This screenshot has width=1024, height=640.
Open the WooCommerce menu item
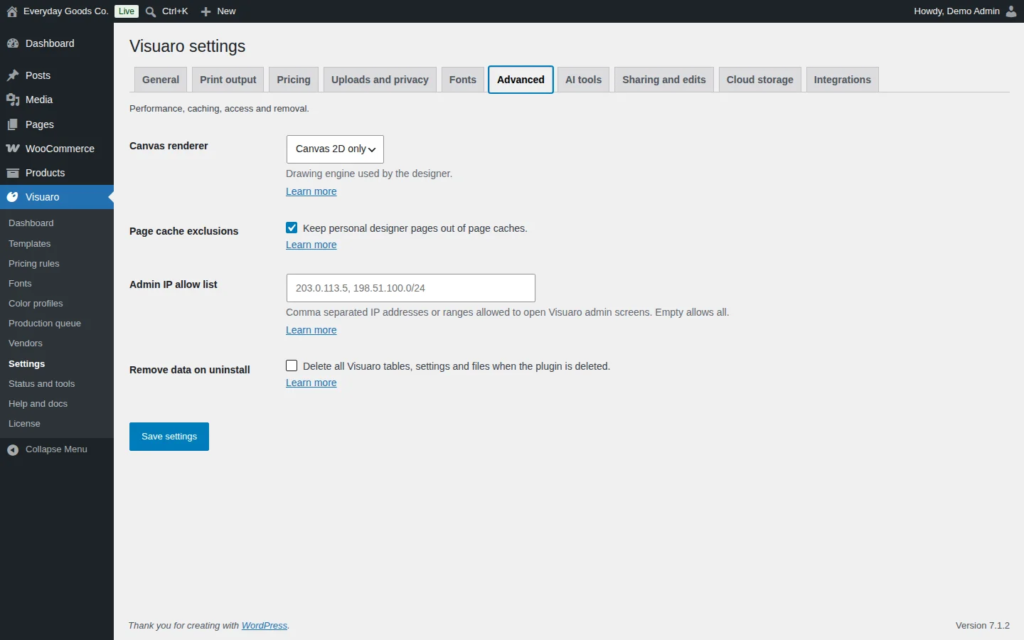60,148
